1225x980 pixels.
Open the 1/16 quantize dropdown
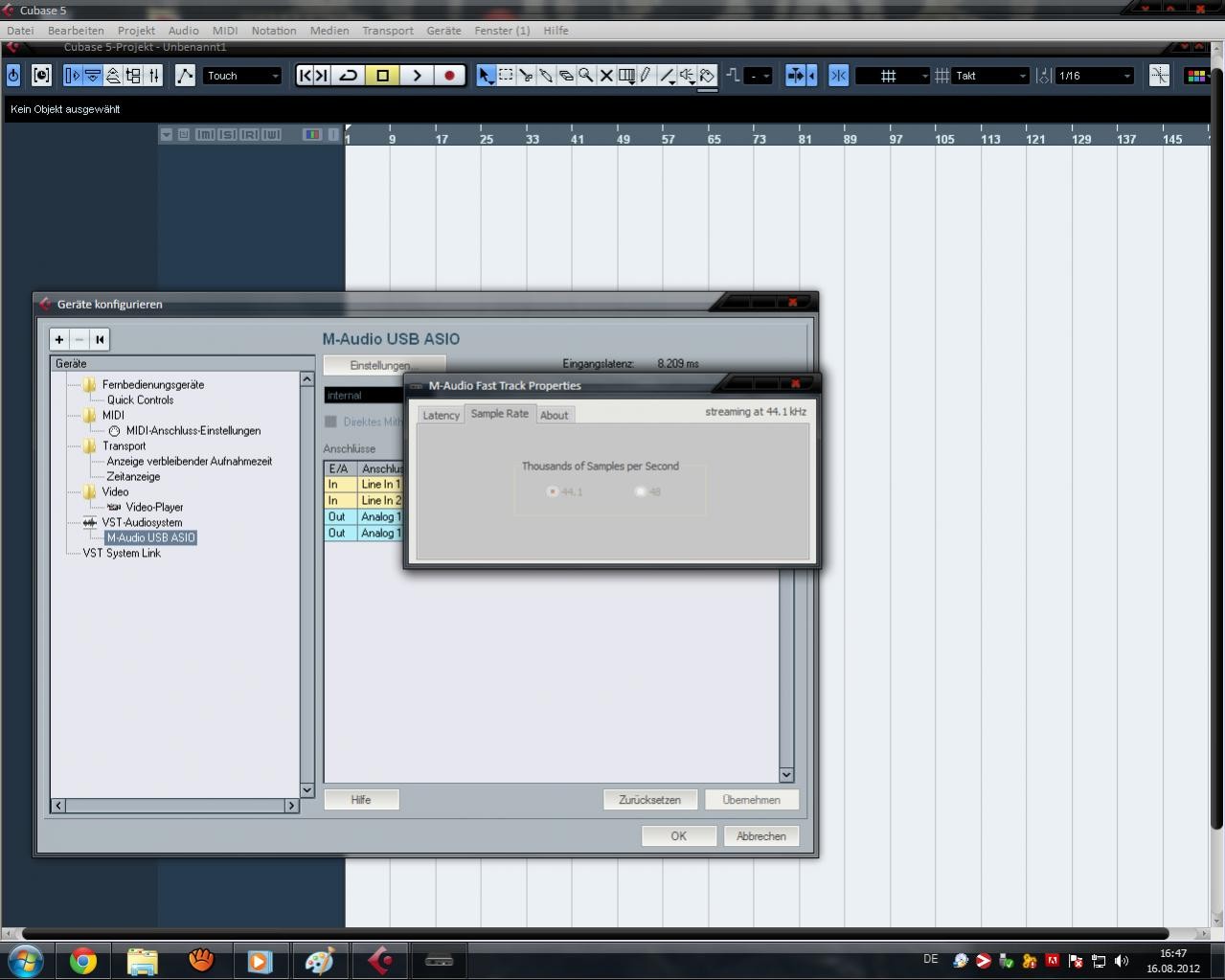click(1095, 76)
